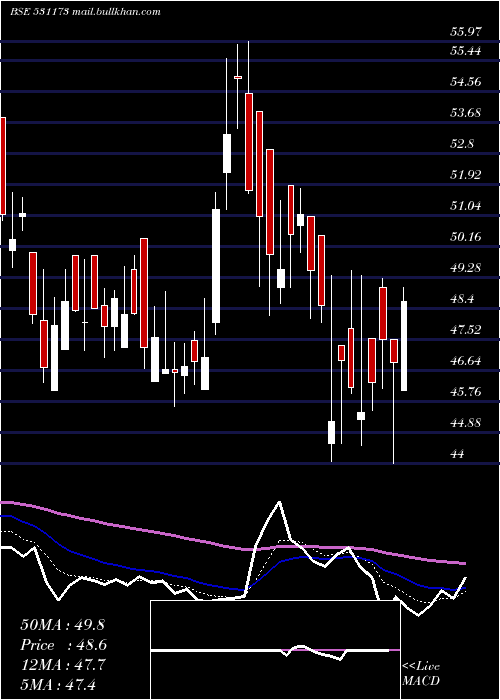The height and width of the screenshot is (700, 500).
Task: Click the 49.28 price axis label
Action: tap(466, 268)
